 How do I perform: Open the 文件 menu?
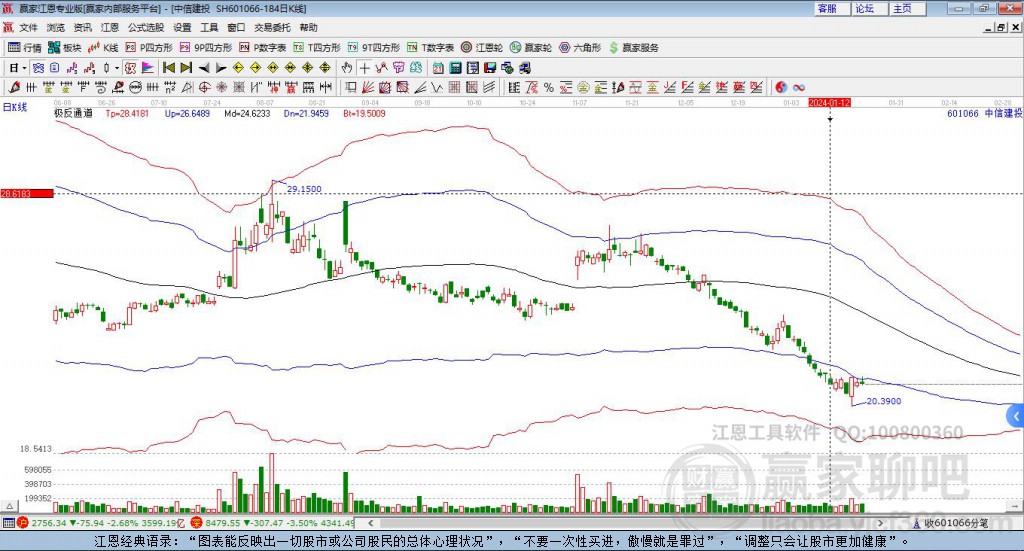point(28,27)
